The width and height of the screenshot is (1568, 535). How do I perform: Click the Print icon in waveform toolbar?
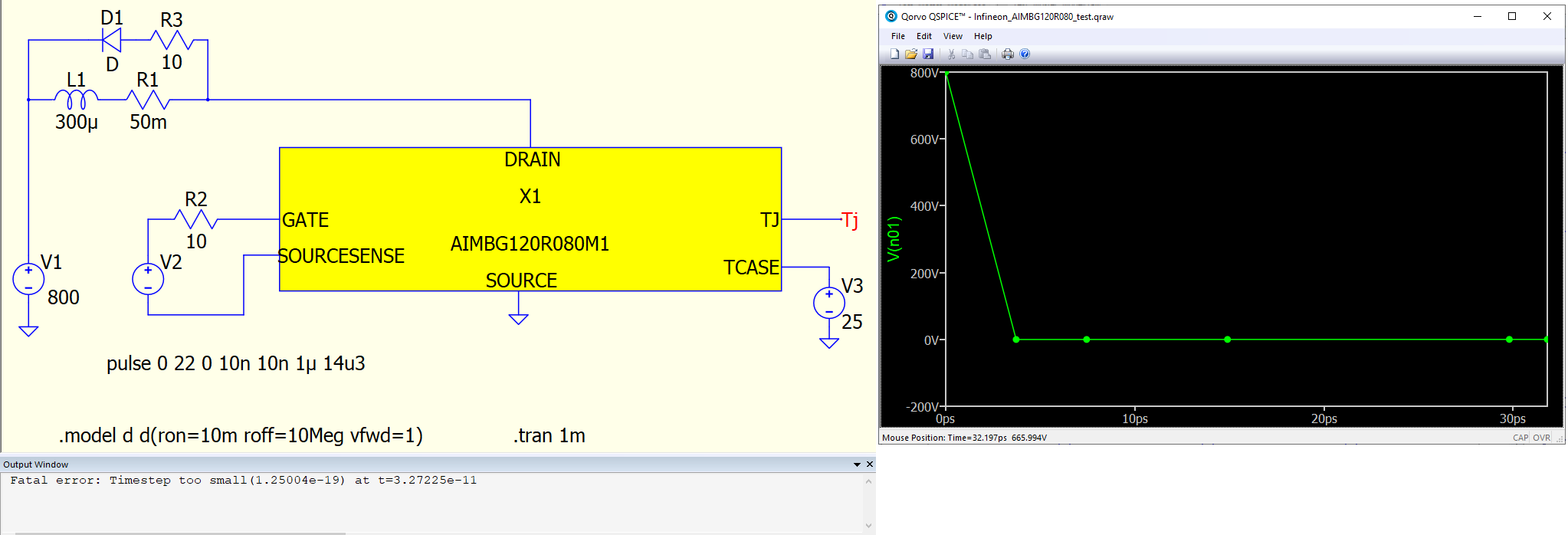pyautogui.click(x=1008, y=54)
